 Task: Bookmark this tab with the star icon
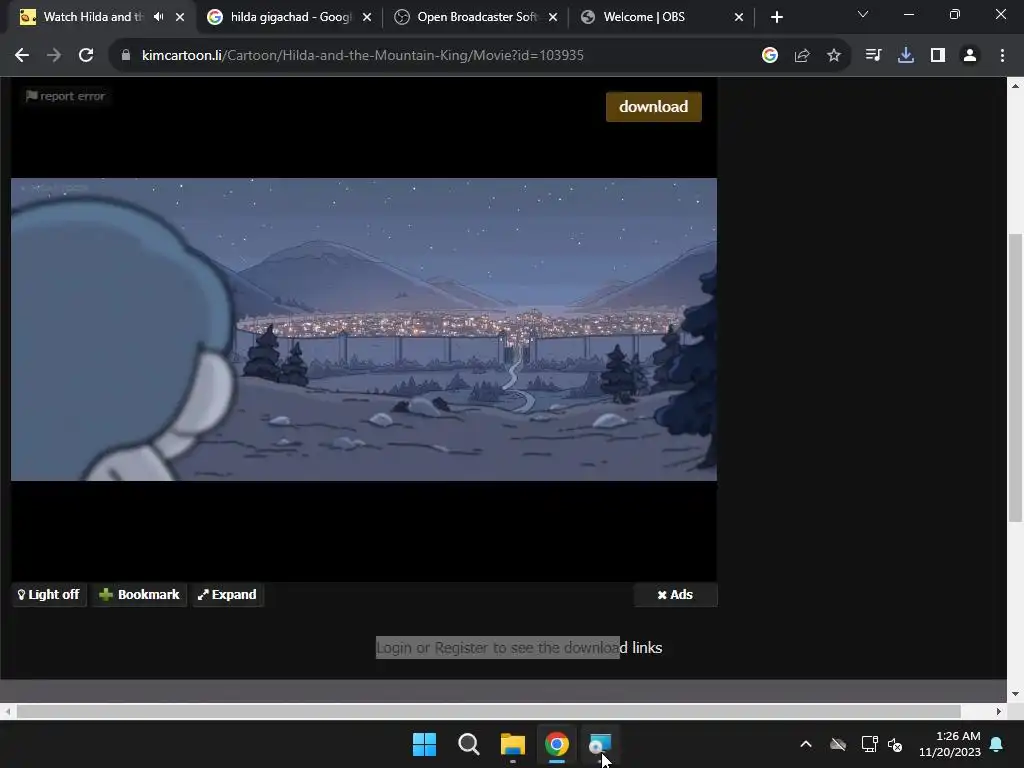pos(833,56)
